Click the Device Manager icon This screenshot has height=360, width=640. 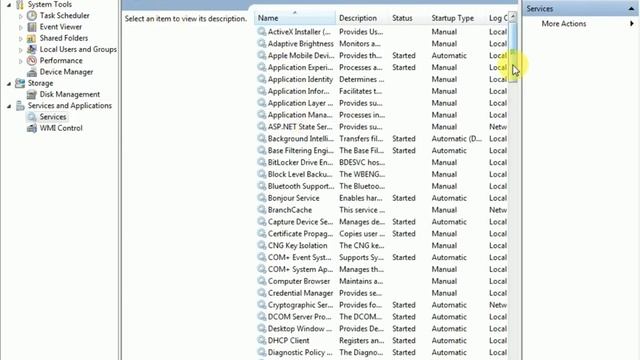pos(32,72)
